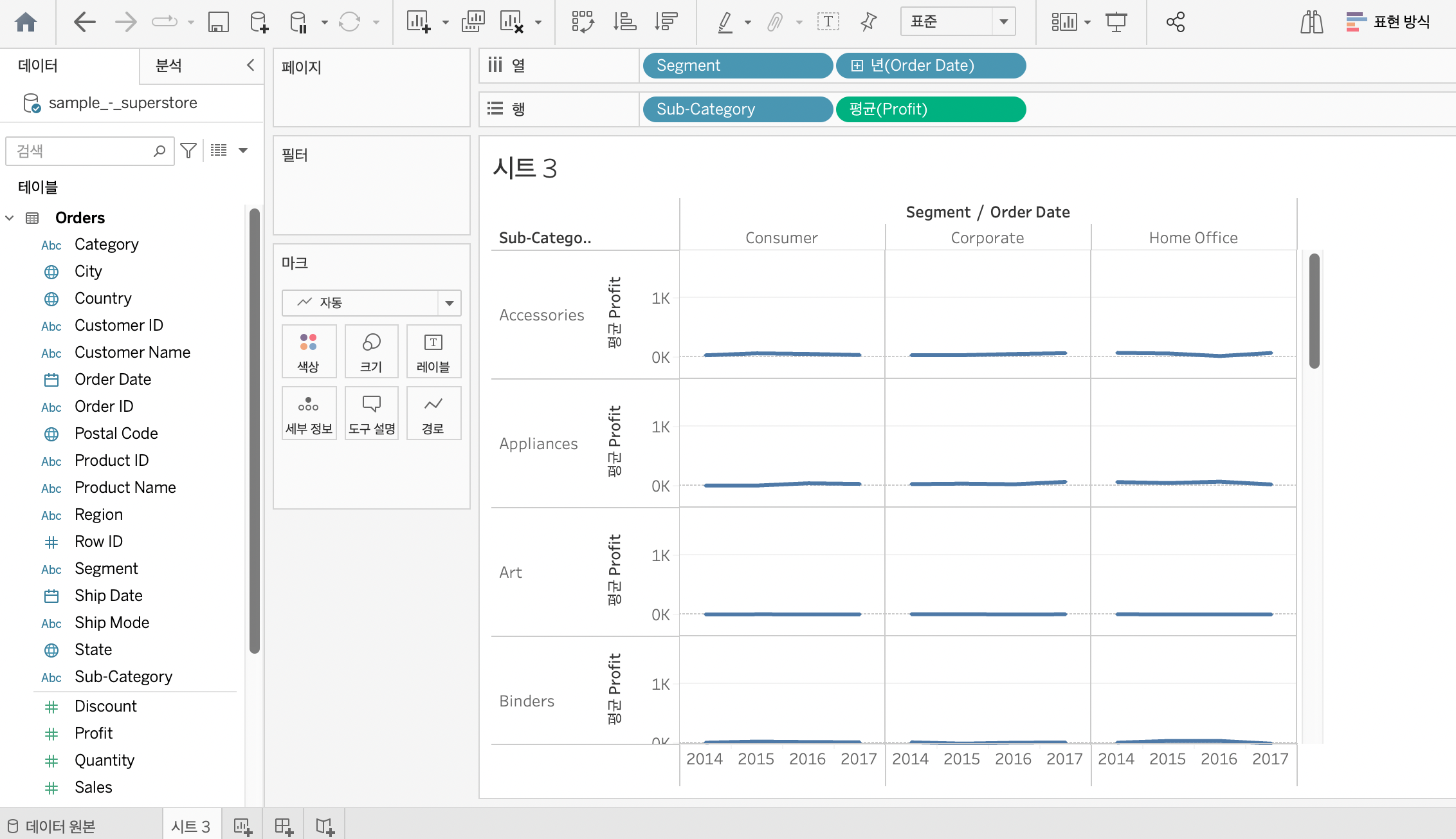Go to 데이터 원본 data source page
Screen dimensions: 1456x839
click(x=53, y=826)
